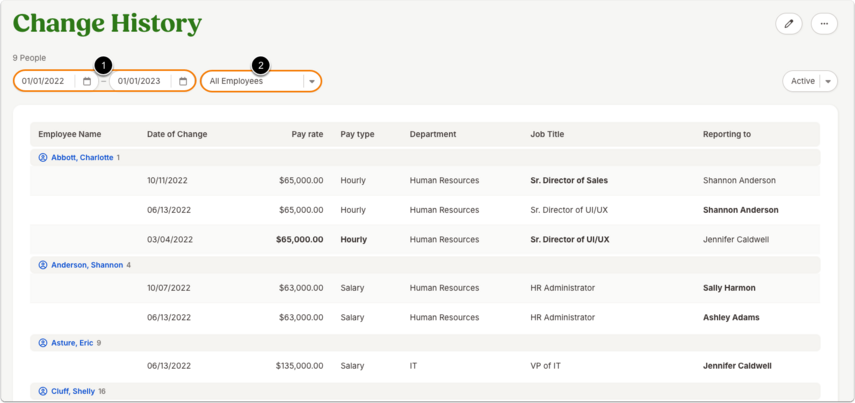Open the start date calendar icon
This screenshot has height=403, width=855.
87,81
